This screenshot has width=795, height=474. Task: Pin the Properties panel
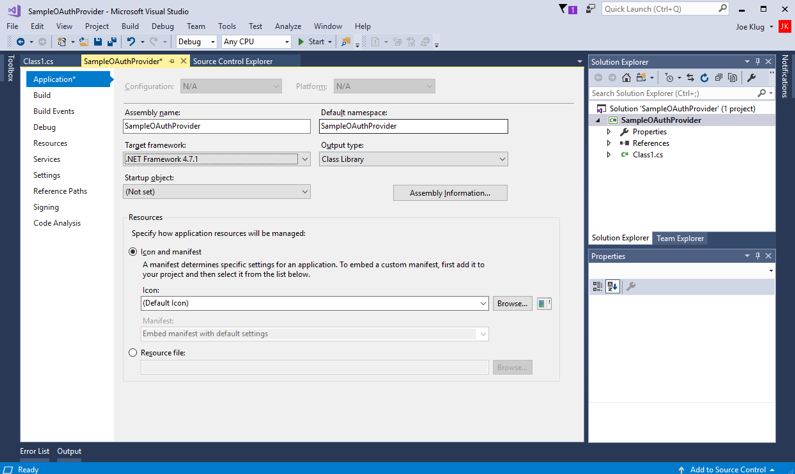757,256
